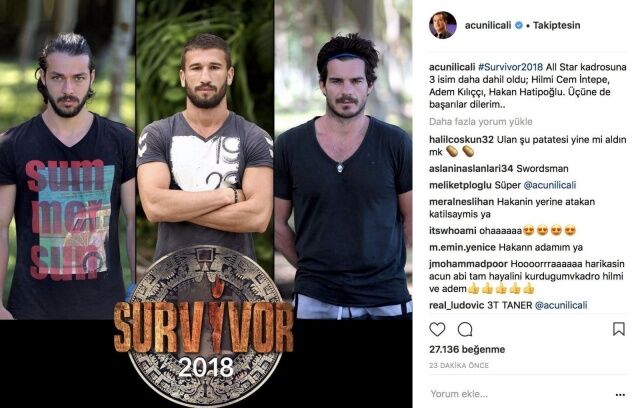
Task: Open meliketploglu commenter profile
Action: click(x=460, y=185)
